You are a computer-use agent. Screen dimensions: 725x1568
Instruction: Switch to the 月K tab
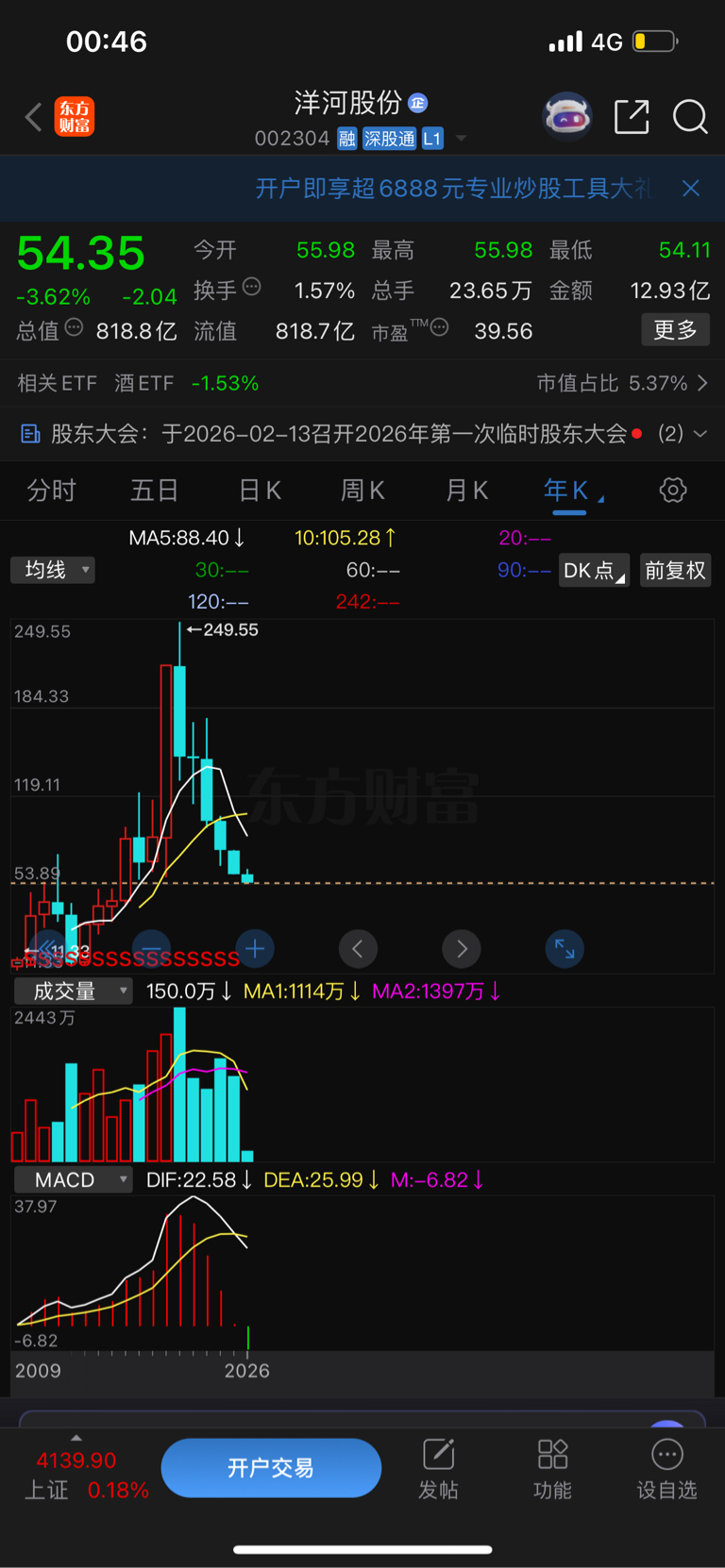tap(466, 491)
